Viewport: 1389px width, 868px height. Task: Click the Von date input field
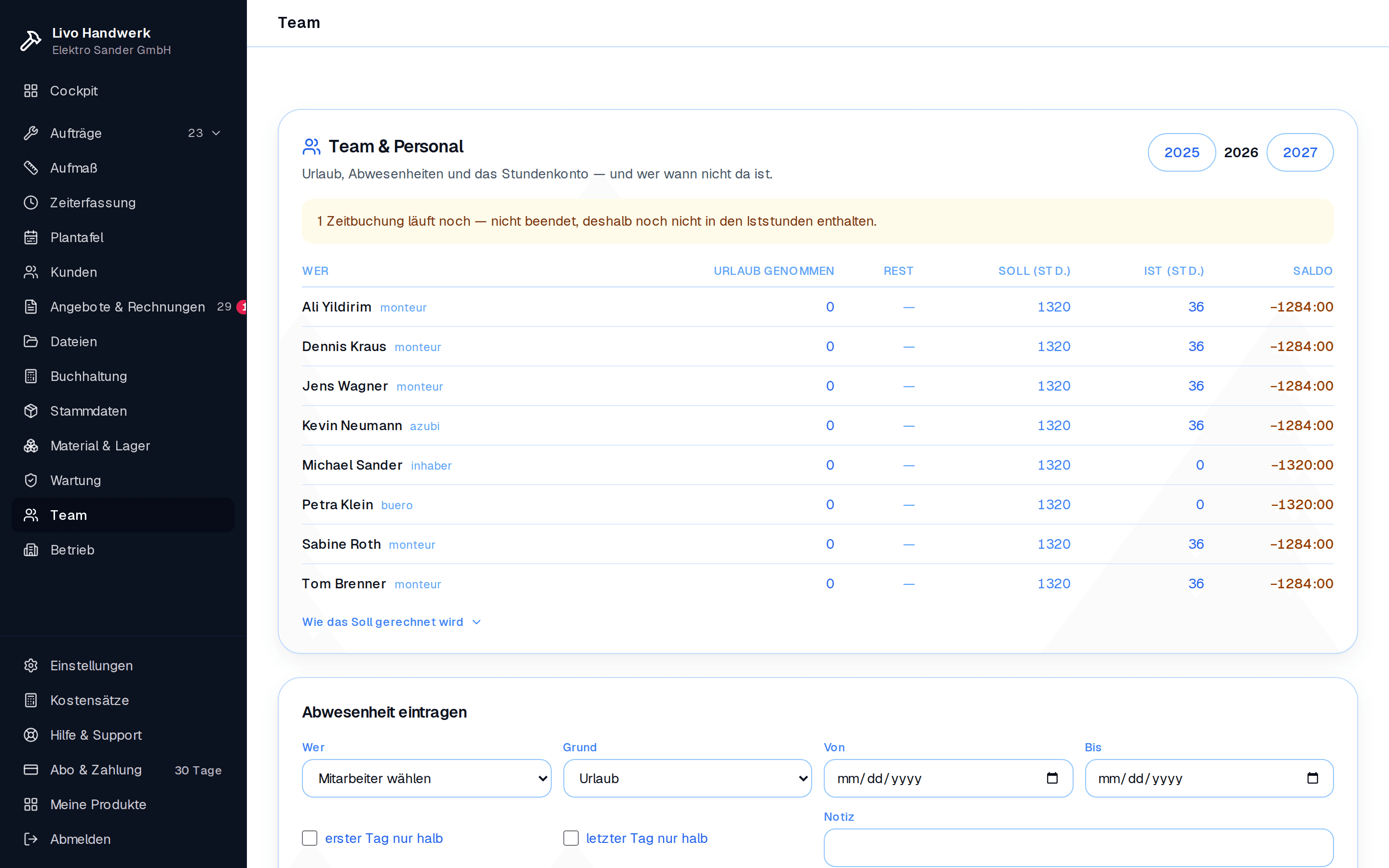coord(948,778)
